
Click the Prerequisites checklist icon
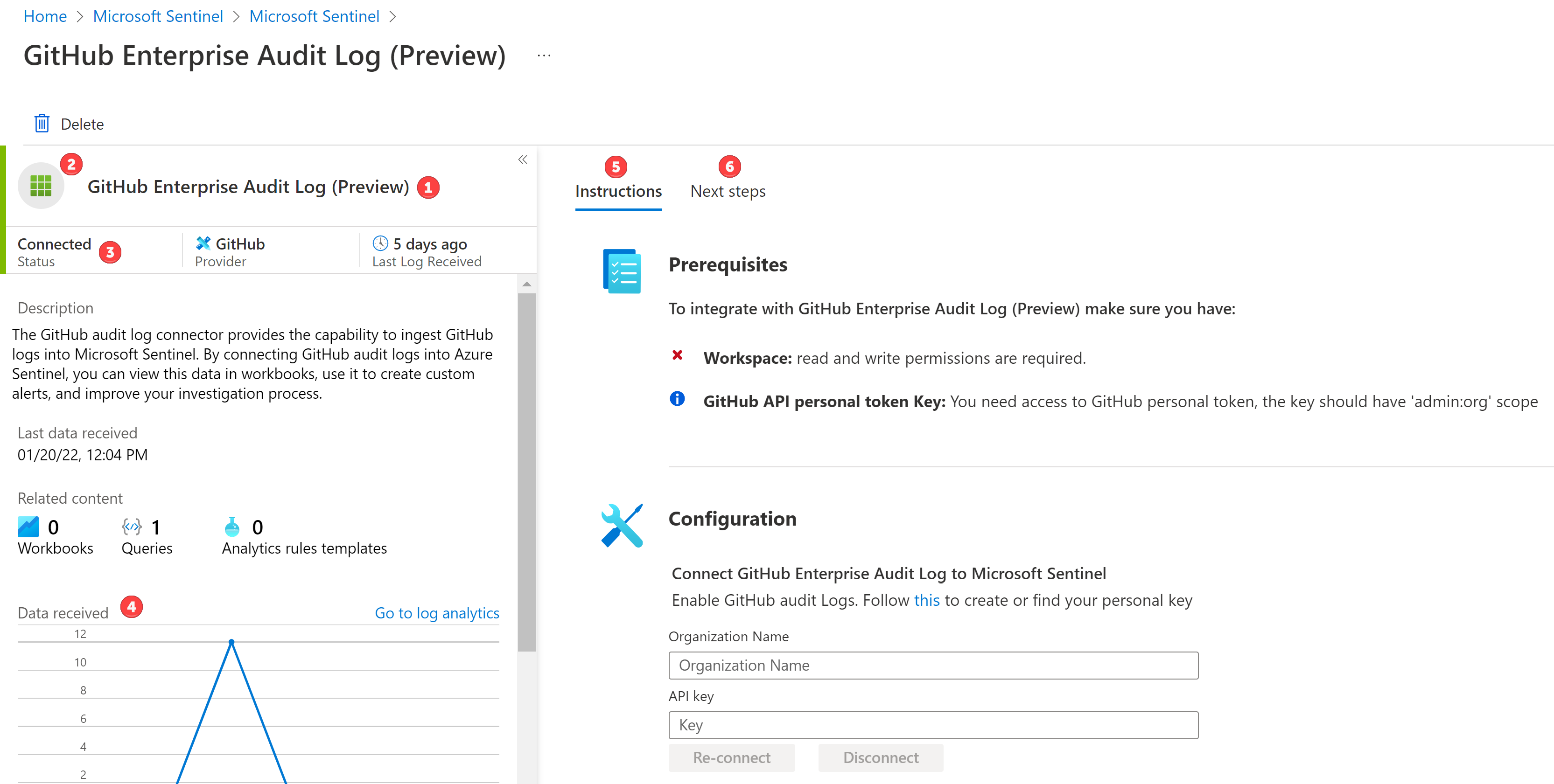(622, 271)
